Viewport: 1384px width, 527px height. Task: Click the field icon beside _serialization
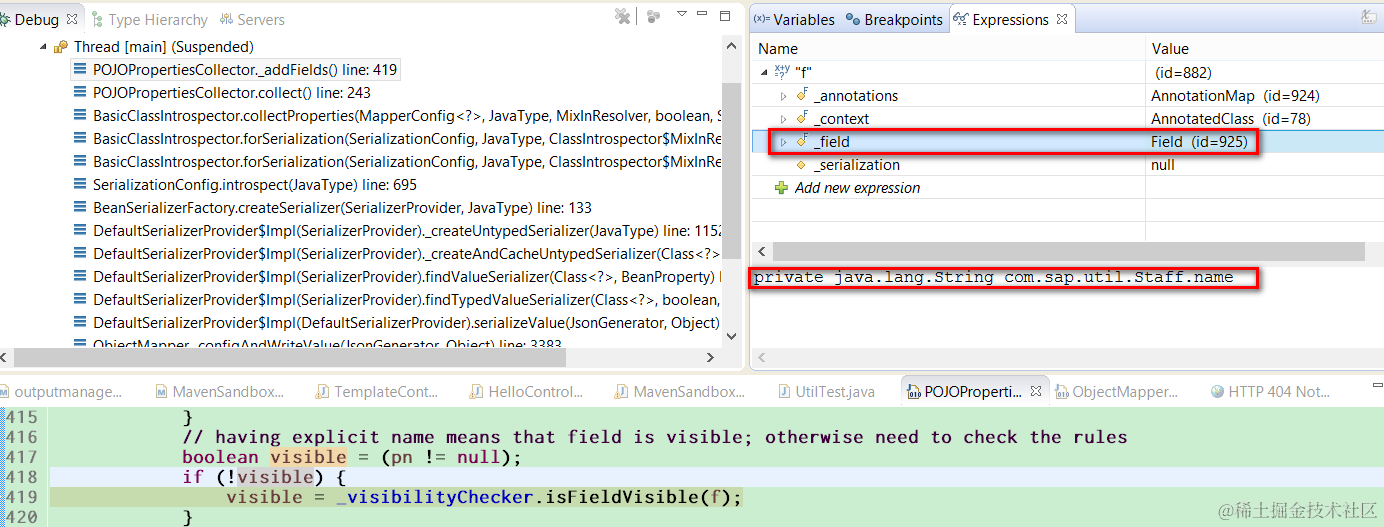(801, 165)
